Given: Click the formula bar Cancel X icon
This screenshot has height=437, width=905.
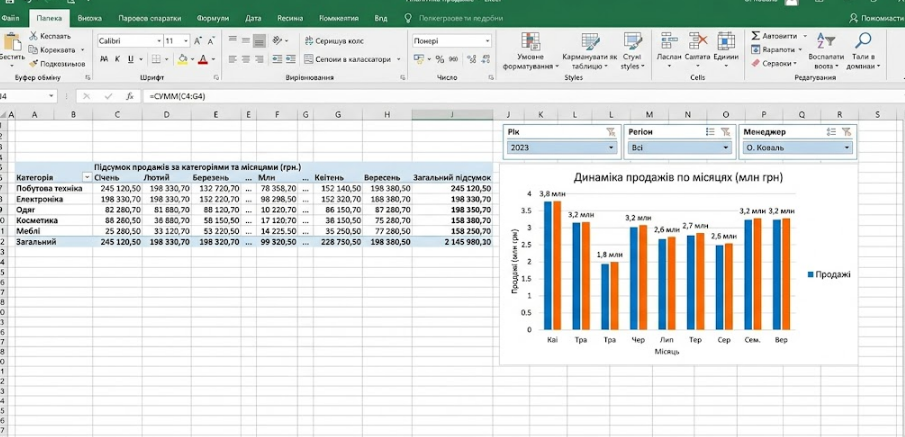Looking at the screenshot, I should click(87, 96).
